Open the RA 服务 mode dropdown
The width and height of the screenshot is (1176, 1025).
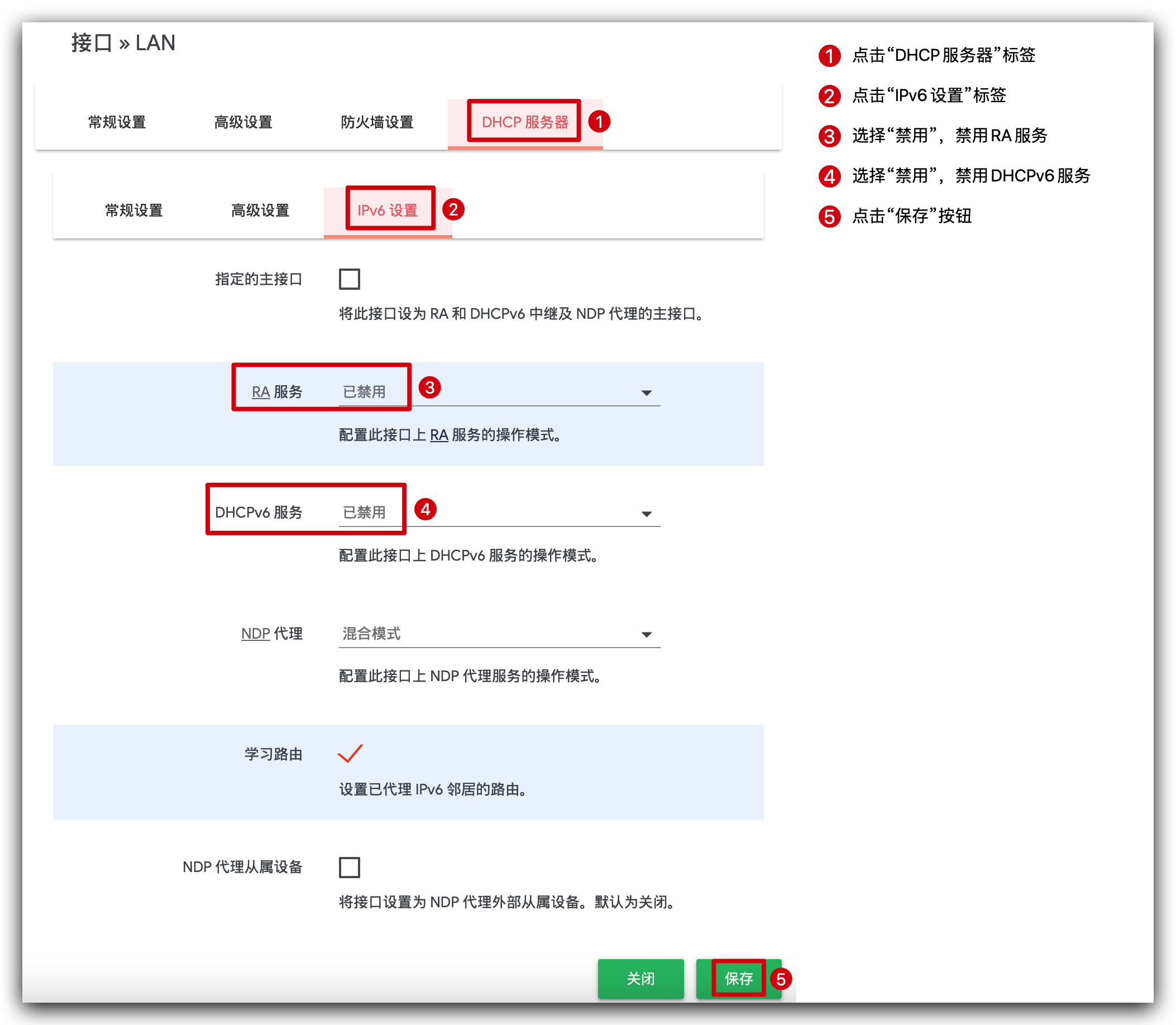[x=499, y=392]
